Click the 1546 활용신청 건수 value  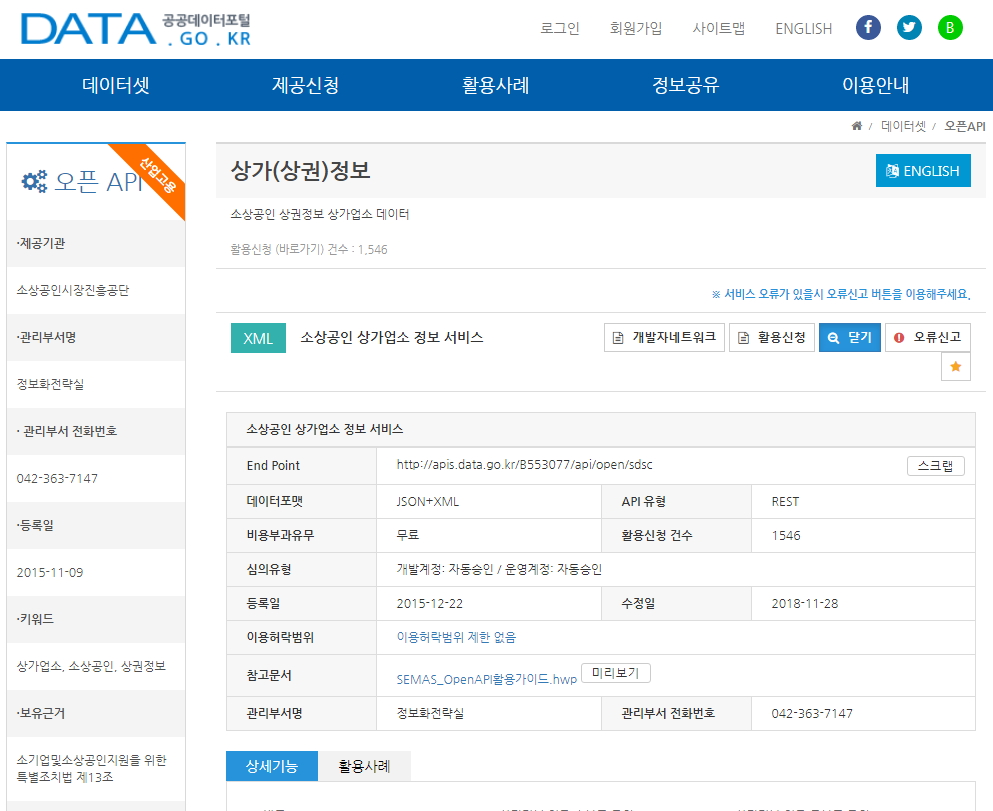pyautogui.click(x=786, y=536)
